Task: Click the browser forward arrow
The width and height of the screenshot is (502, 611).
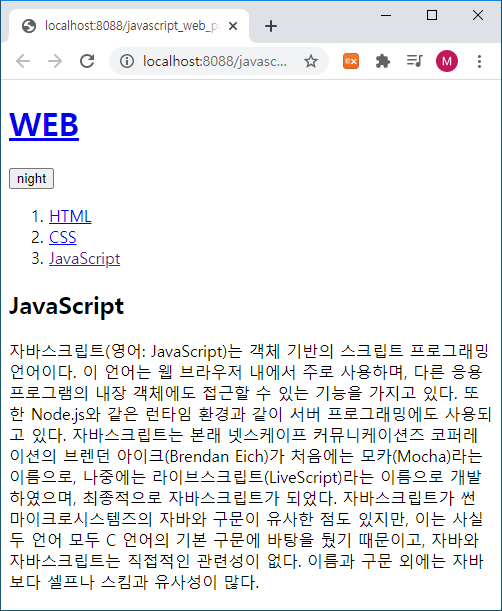Action: tap(55, 61)
